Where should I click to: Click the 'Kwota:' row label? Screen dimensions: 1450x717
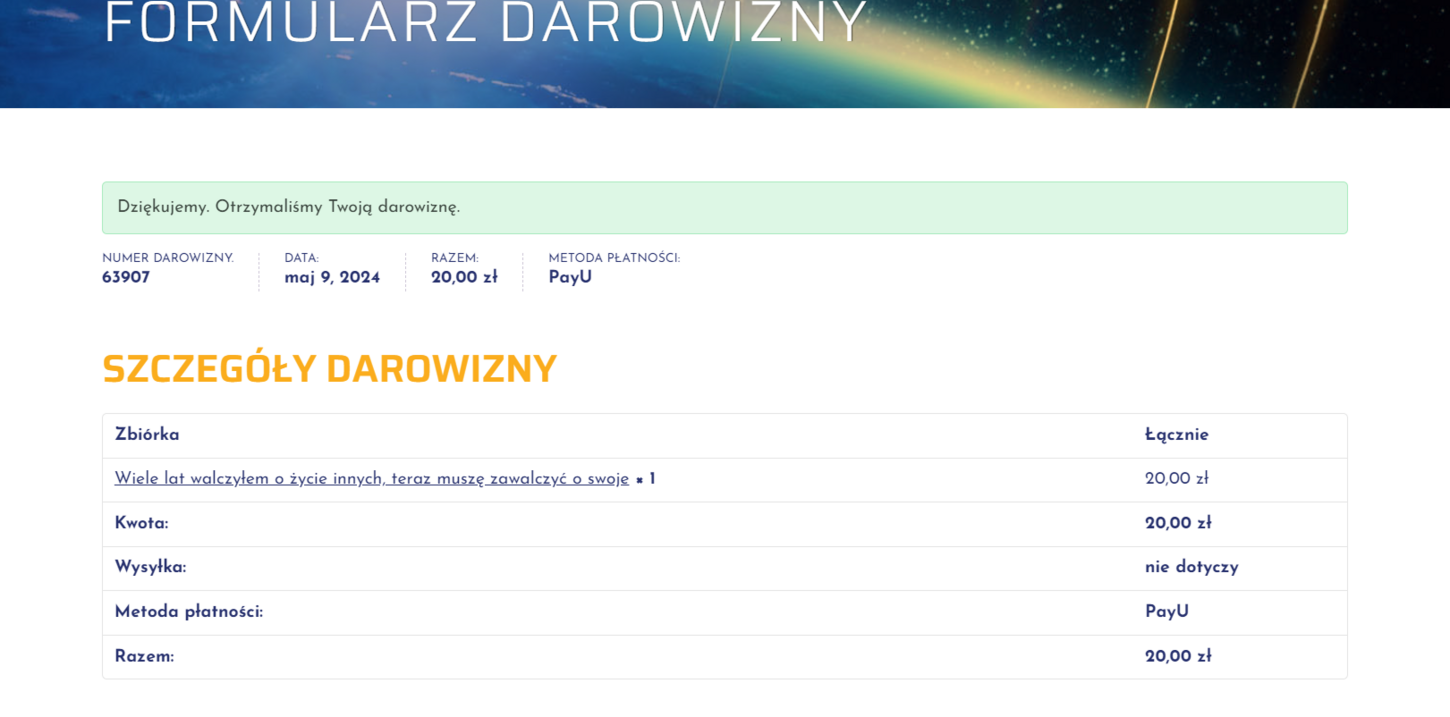tap(141, 524)
